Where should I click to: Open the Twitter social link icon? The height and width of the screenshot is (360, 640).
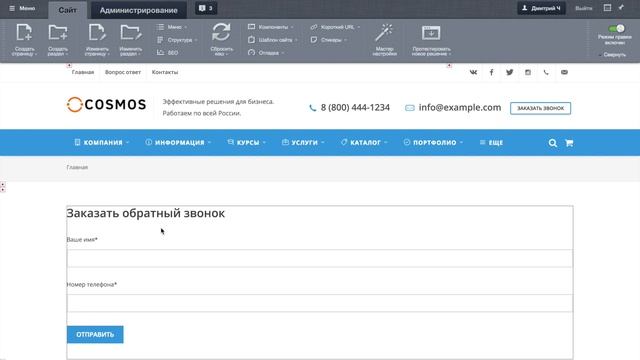click(509, 72)
